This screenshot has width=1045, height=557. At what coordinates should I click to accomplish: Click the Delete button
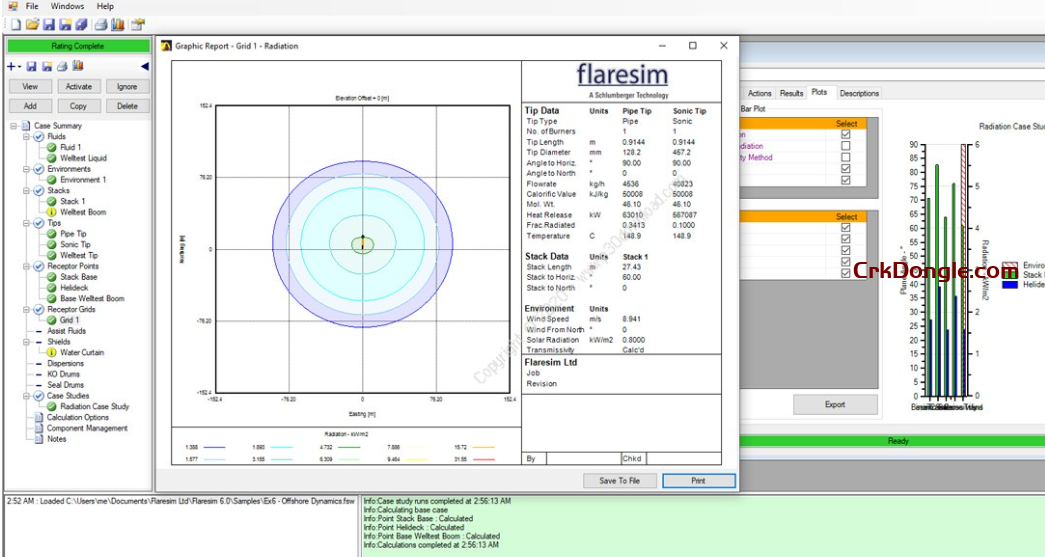coord(127,106)
